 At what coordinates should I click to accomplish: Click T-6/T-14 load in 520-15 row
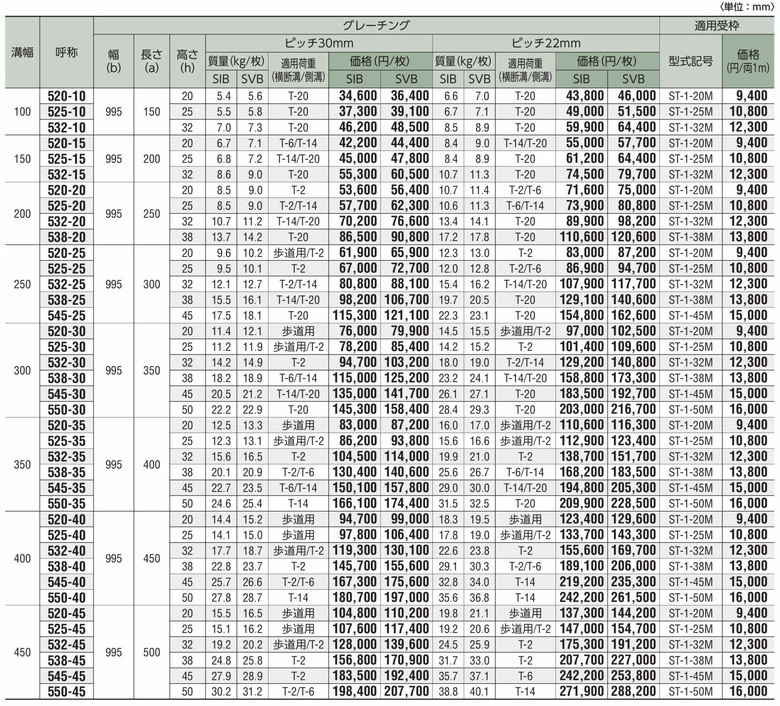pyautogui.click(x=298, y=144)
